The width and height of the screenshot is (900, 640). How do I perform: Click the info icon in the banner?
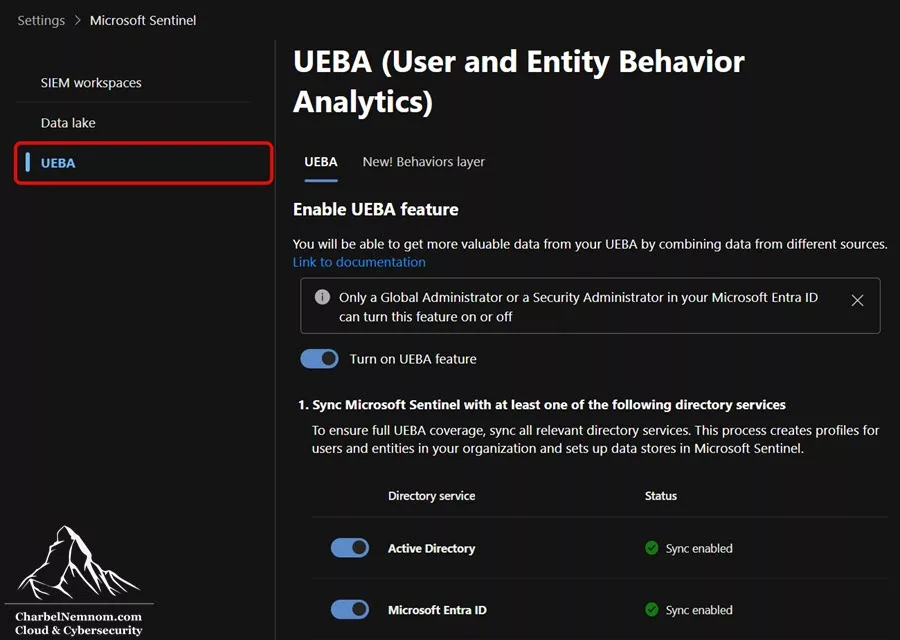click(x=322, y=297)
